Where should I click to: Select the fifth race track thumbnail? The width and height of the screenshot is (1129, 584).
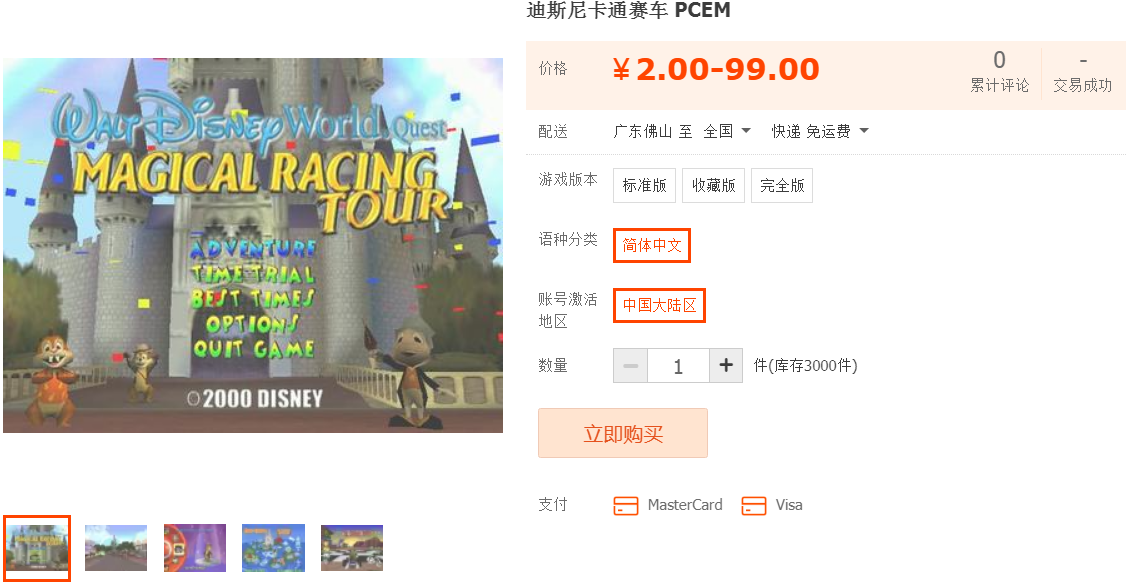352,548
